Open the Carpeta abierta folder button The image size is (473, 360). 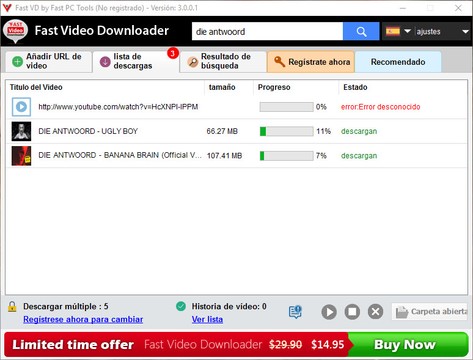(430, 312)
